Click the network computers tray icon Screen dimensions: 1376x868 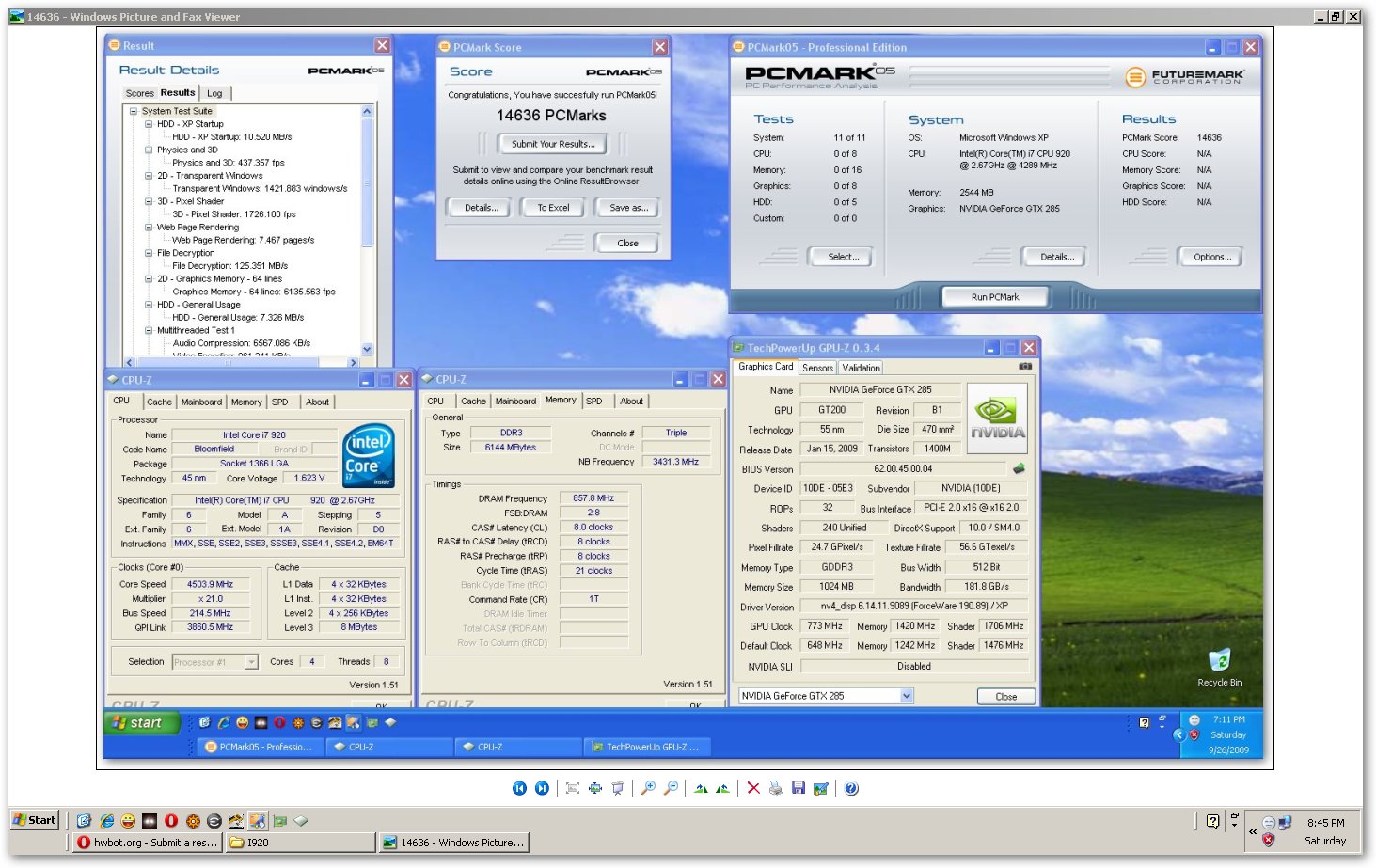[1285, 822]
